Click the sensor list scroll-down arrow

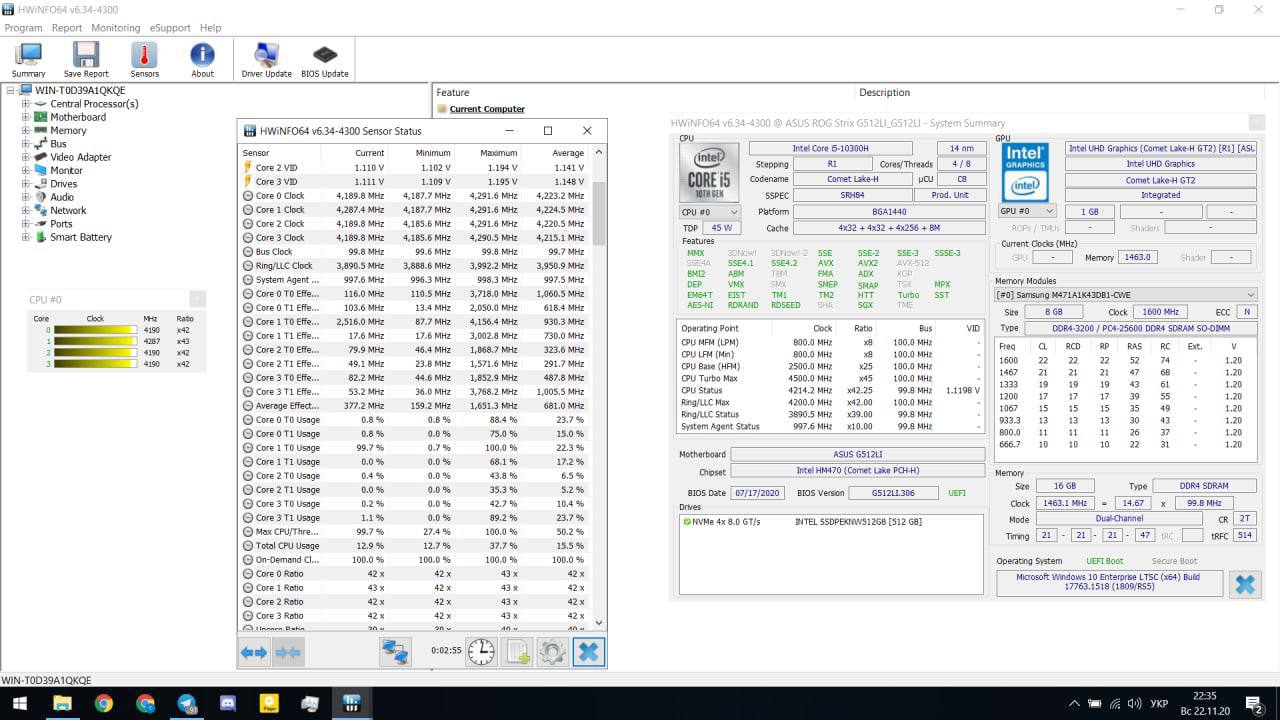pyautogui.click(x=599, y=622)
